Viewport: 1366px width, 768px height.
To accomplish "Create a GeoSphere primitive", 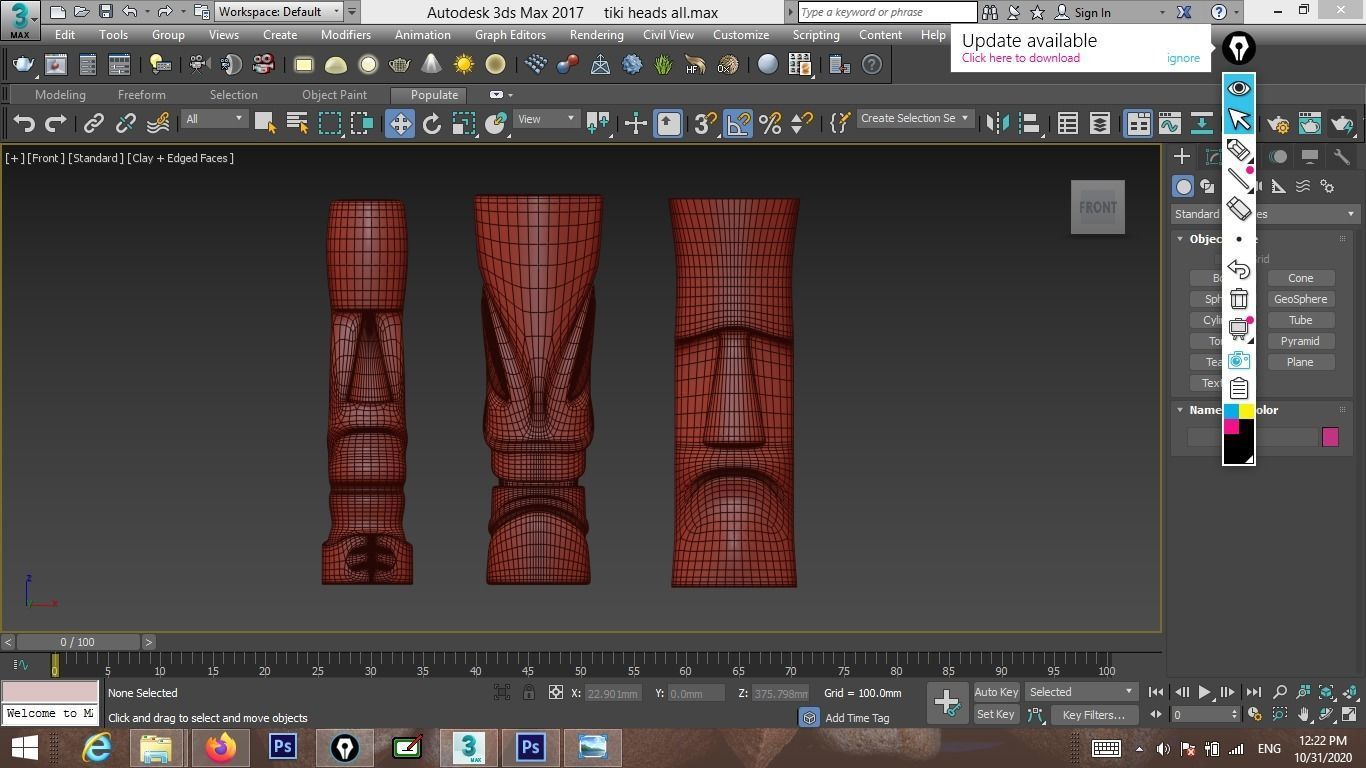I will click(x=1300, y=299).
